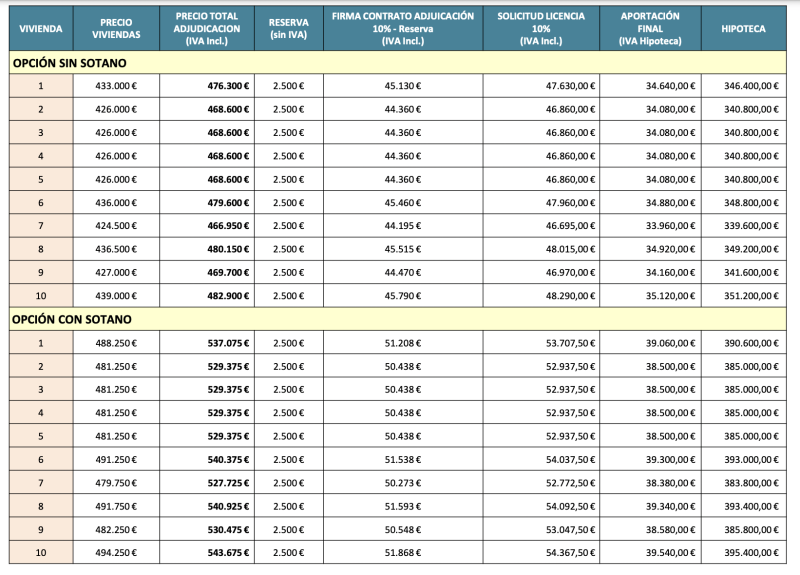Click mortgage cell 339.600,00 €

[744, 226]
